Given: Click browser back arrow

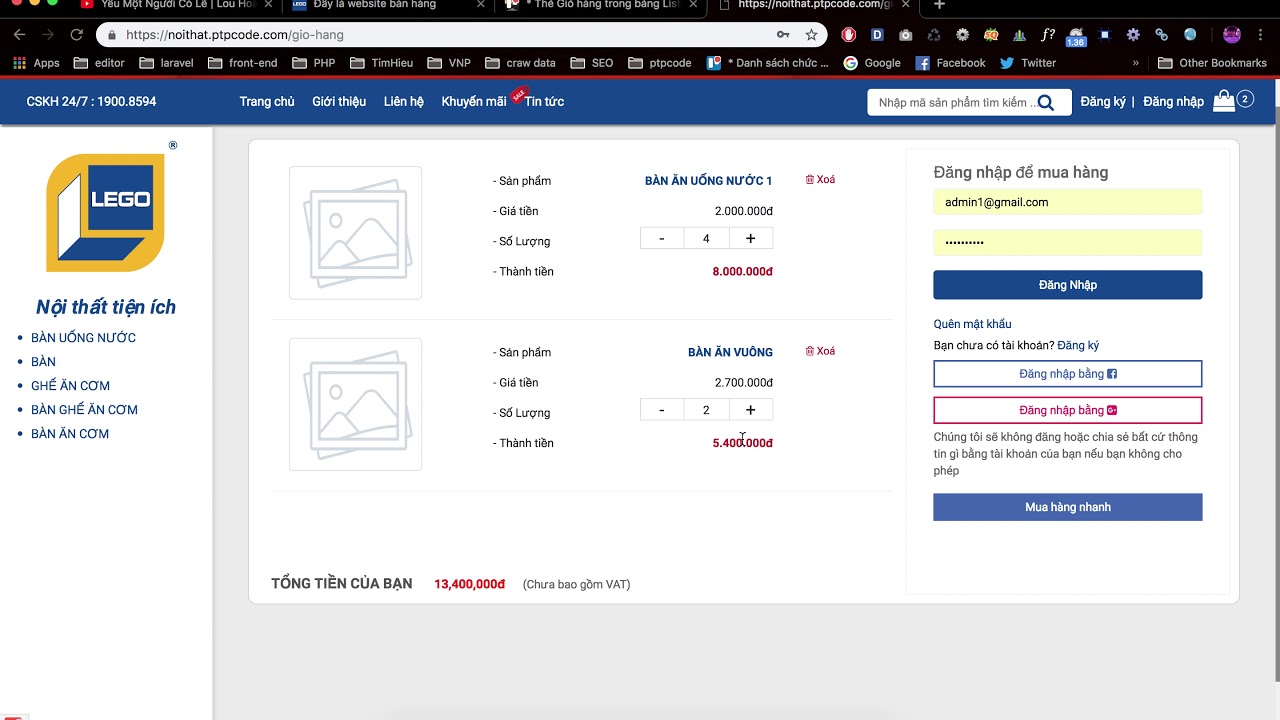Looking at the screenshot, I should 19,35.
